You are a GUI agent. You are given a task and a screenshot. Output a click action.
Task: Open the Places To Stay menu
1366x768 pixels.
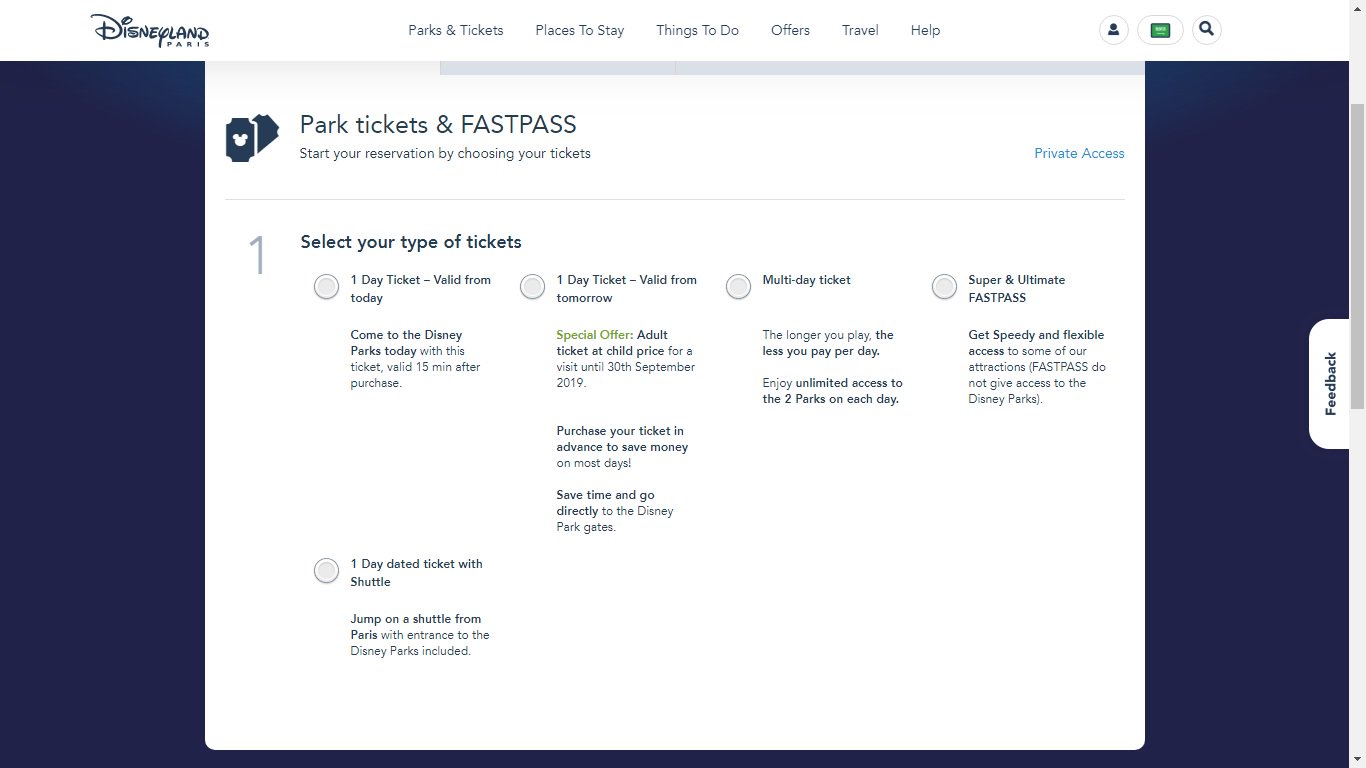(x=580, y=30)
